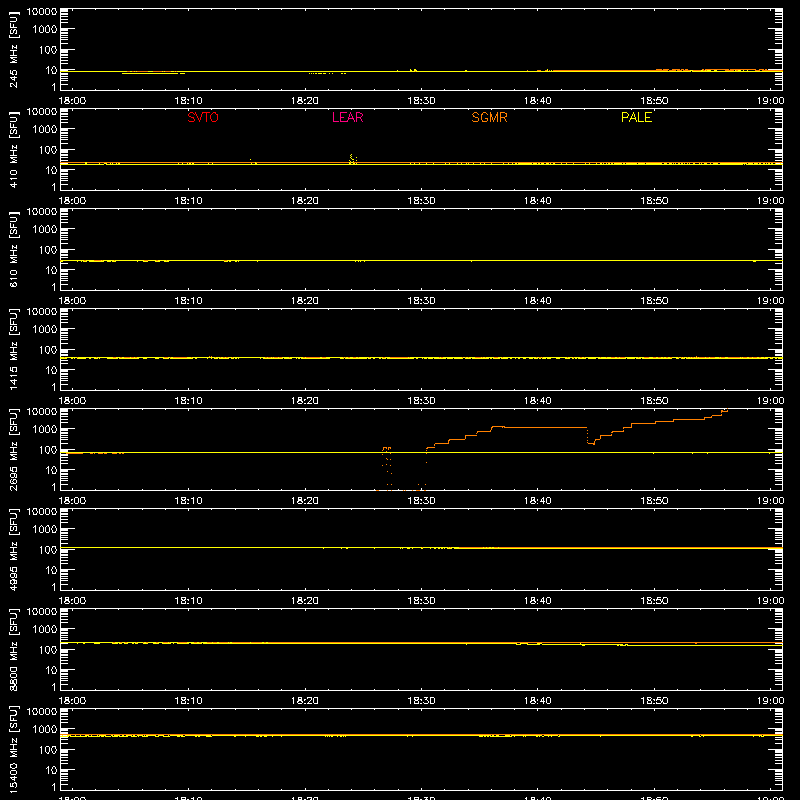Click the SVTO station legend label
This screenshot has width=800, height=800.
click(x=203, y=117)
